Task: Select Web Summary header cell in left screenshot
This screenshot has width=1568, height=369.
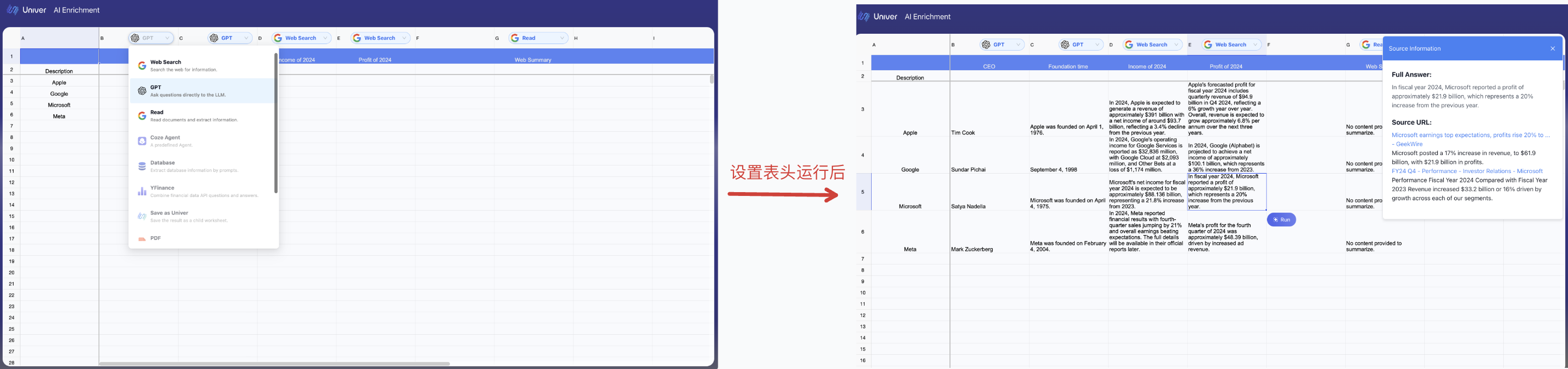Action: click(532, 57)
